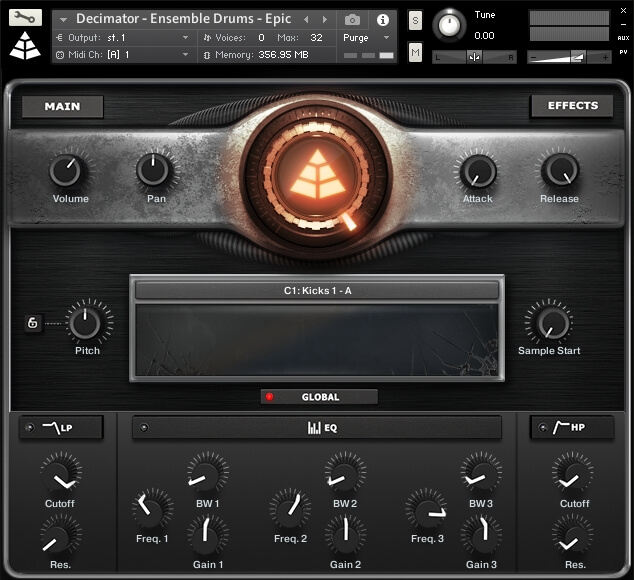Click the HP Res. knob

(573, 535)
